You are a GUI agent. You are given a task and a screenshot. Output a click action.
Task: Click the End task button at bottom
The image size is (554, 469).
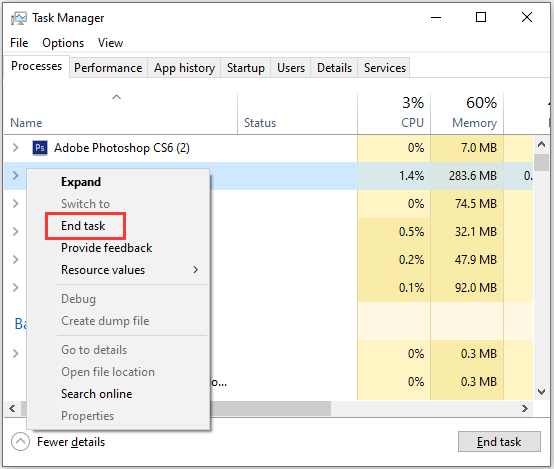pos(499,441)
